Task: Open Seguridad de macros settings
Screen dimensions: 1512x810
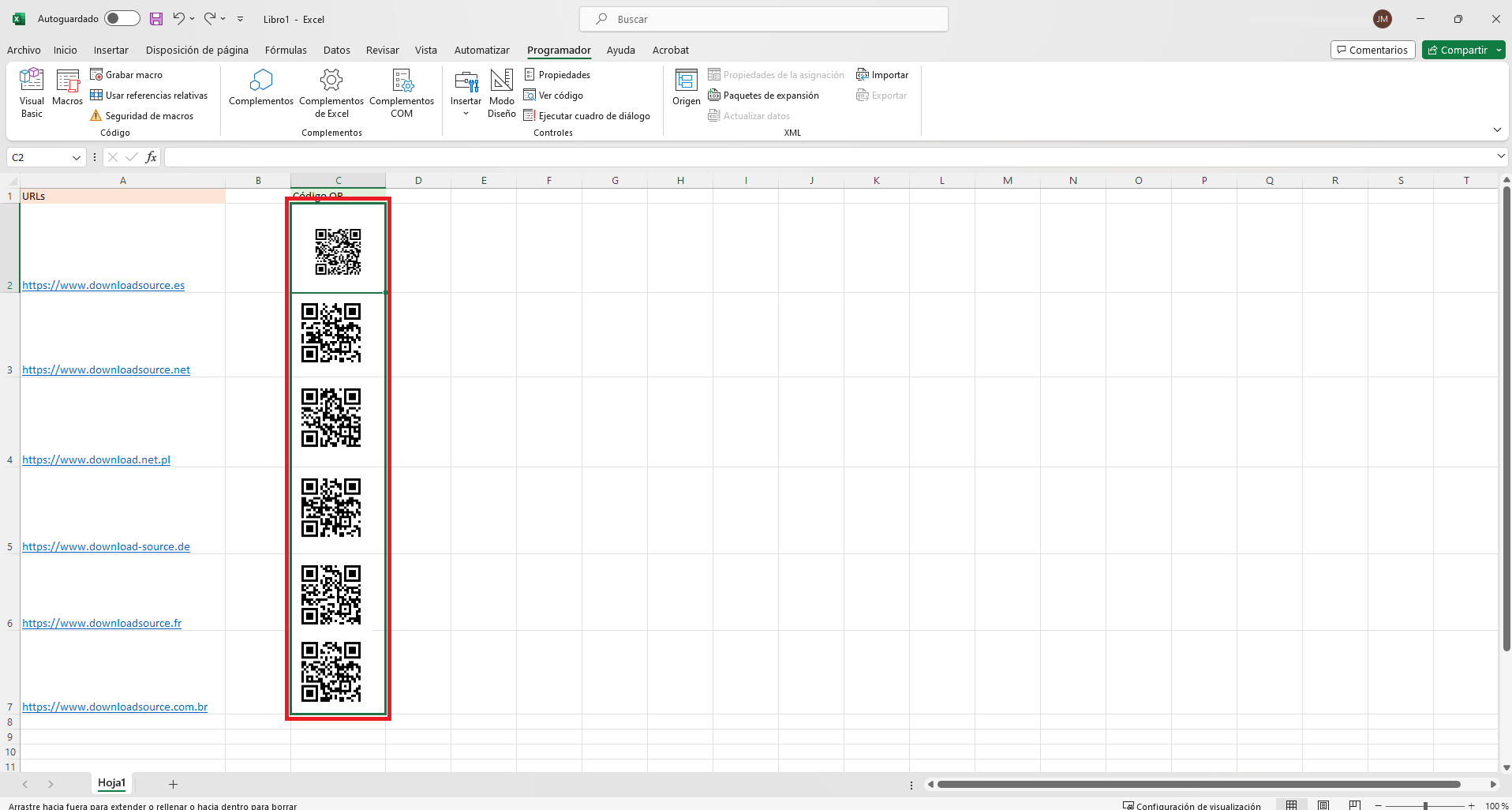Action: pos(142,115)
